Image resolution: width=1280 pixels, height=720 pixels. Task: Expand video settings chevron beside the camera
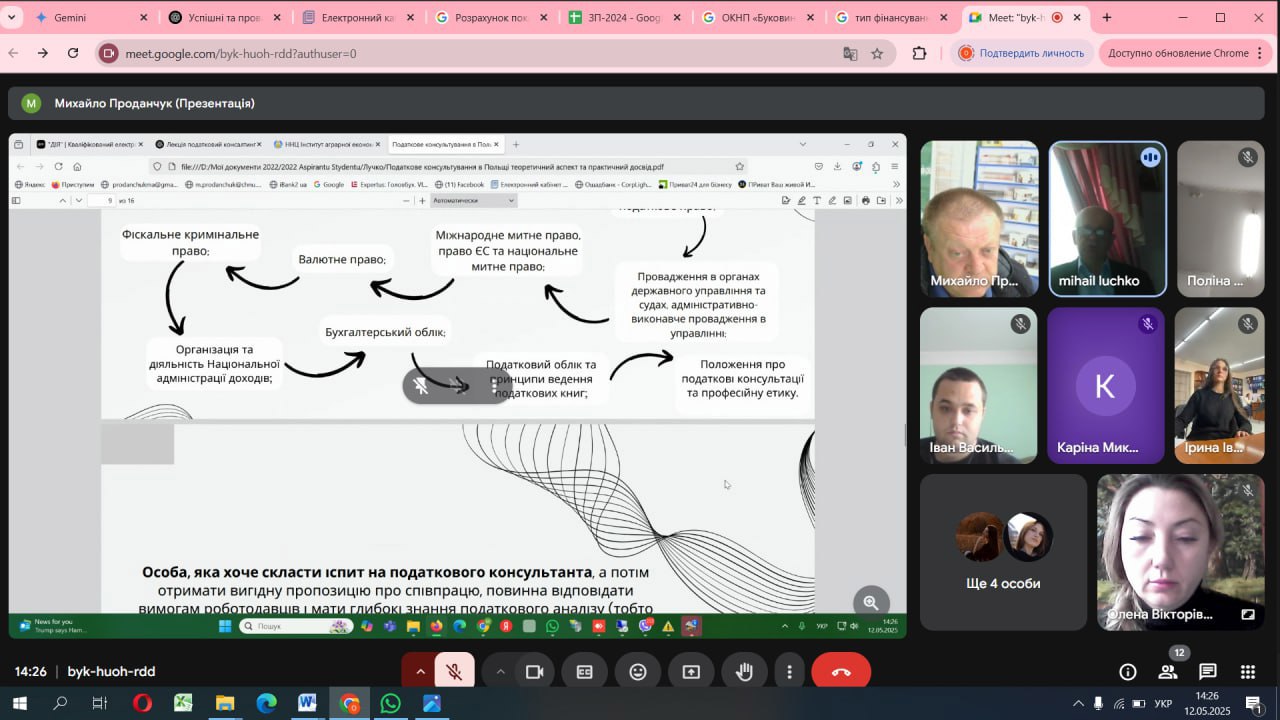click(x=500, y=672)
